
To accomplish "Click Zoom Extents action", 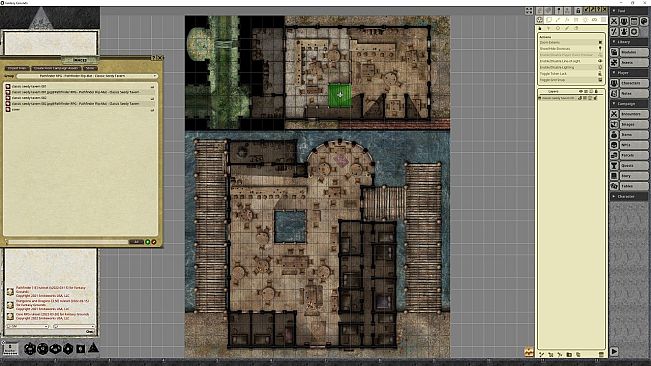I will click(x=570, y=42).
